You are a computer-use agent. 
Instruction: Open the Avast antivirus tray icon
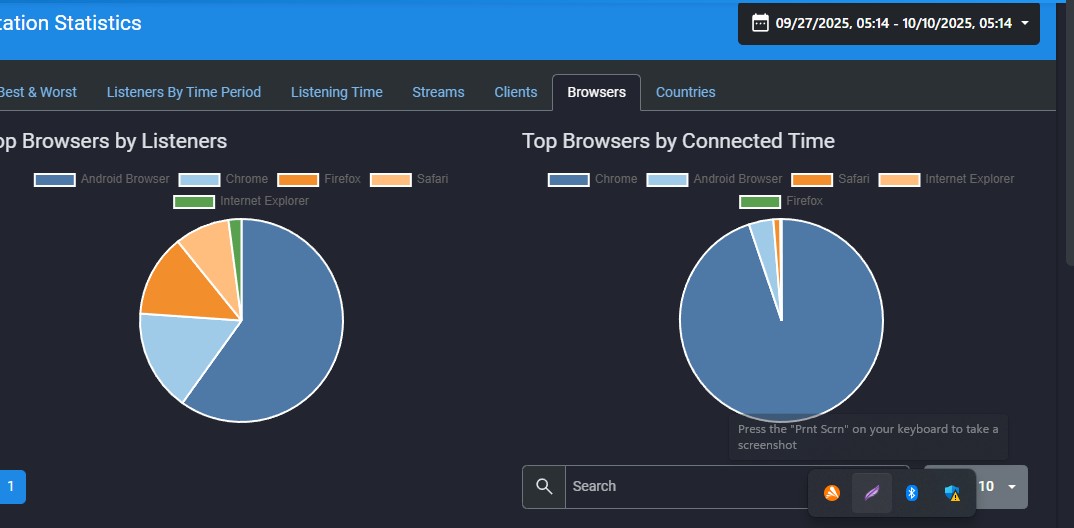(x=831, y=492)
